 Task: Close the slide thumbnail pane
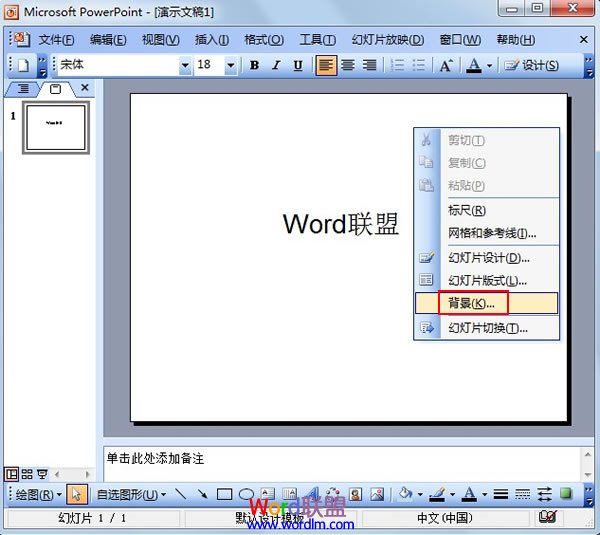click(85, 88)
